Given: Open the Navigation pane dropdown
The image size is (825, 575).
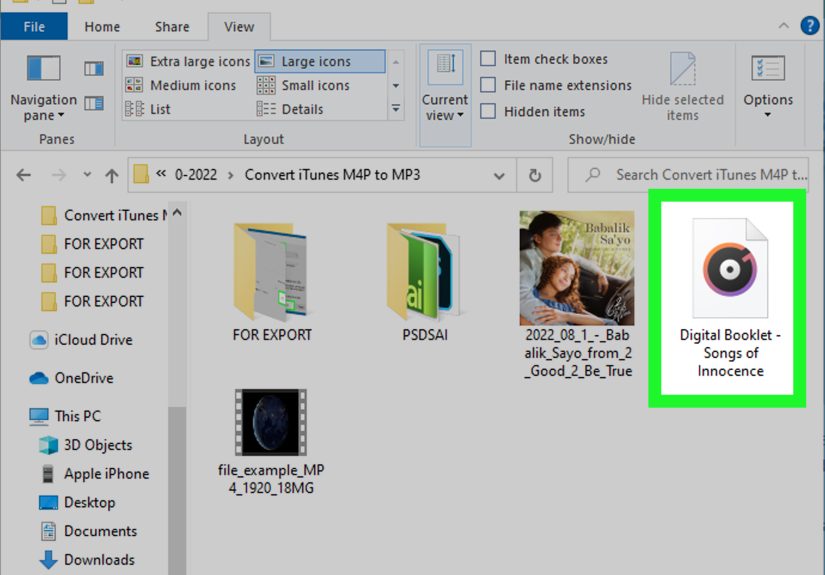Looking at the screenshot, I should (44, 89).
